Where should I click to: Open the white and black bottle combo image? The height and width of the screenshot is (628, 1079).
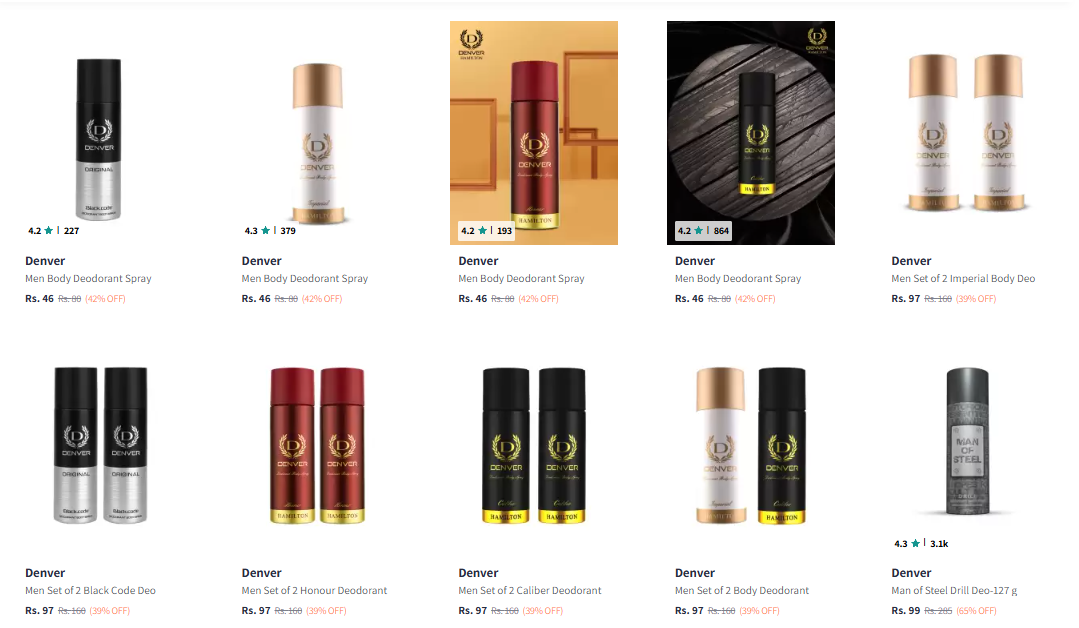pos(751,445)
